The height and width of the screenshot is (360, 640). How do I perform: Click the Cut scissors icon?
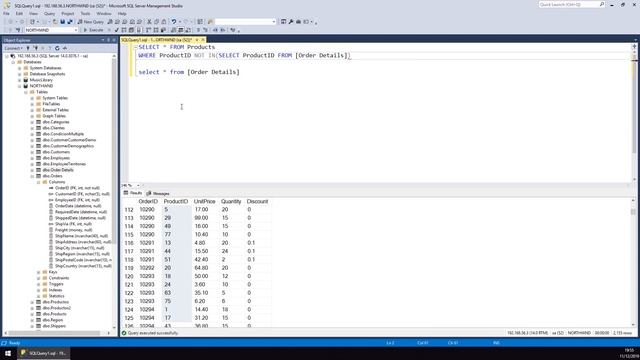[149, 22]
